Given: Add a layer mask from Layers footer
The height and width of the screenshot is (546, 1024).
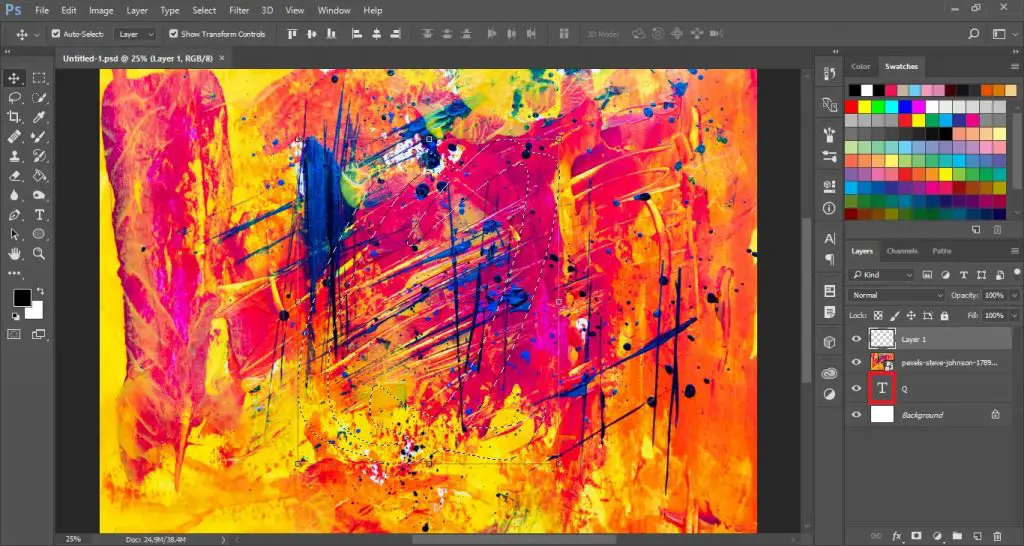Looking at the screenshot, I should [x=916, y=536].
